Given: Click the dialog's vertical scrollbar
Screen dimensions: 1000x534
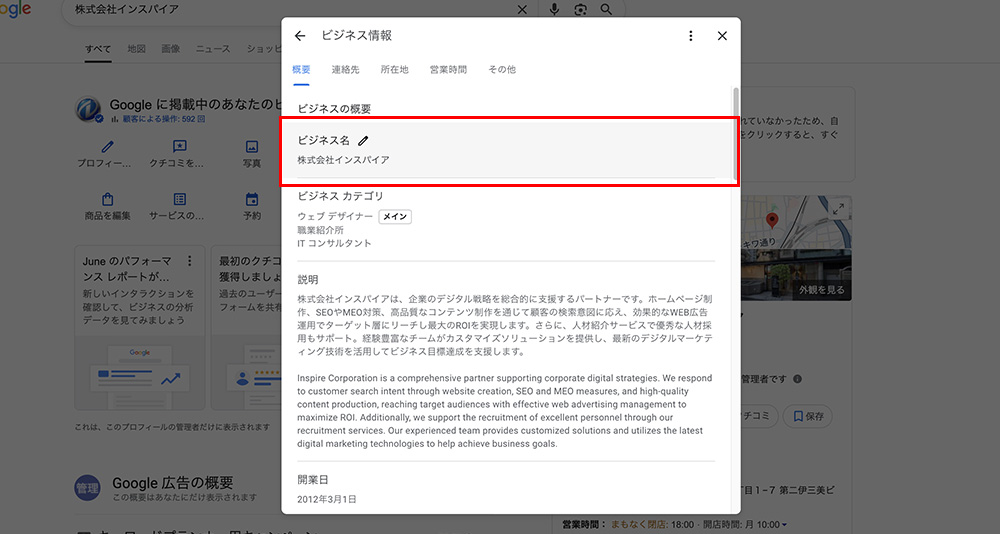Looking at the screenshot, I should (x=736, y=134).
